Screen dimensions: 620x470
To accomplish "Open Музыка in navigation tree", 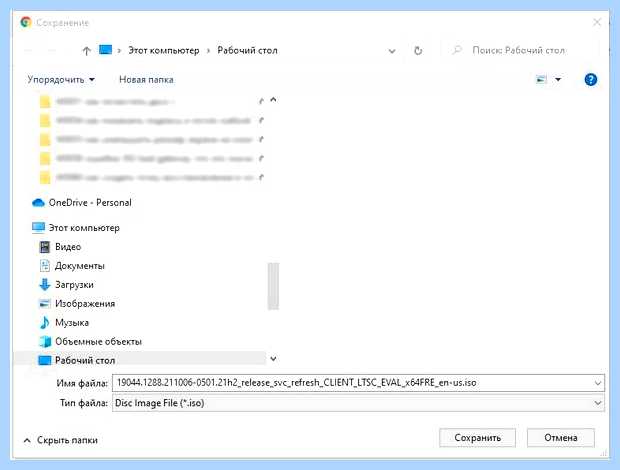I will pos(72,323).
